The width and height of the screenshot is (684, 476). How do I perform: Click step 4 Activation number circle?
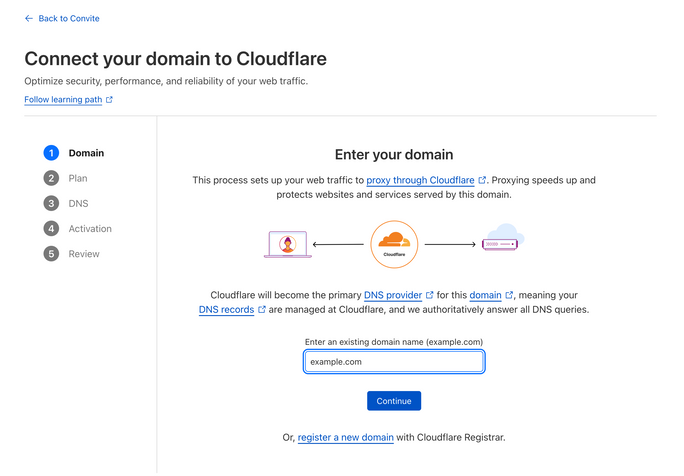point(51,229)
